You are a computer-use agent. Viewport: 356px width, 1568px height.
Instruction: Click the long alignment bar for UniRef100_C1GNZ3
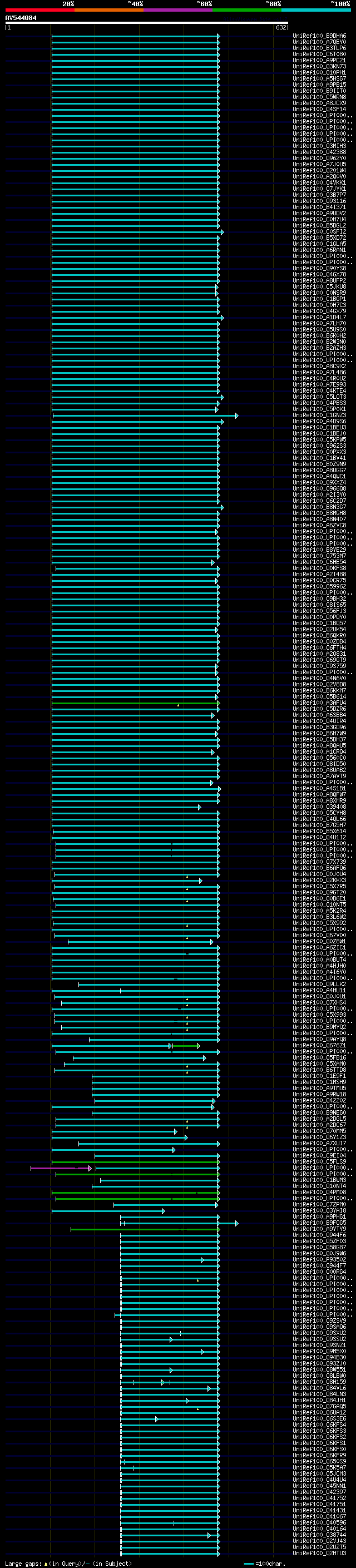pyautogui.click(x=145, y=416)
